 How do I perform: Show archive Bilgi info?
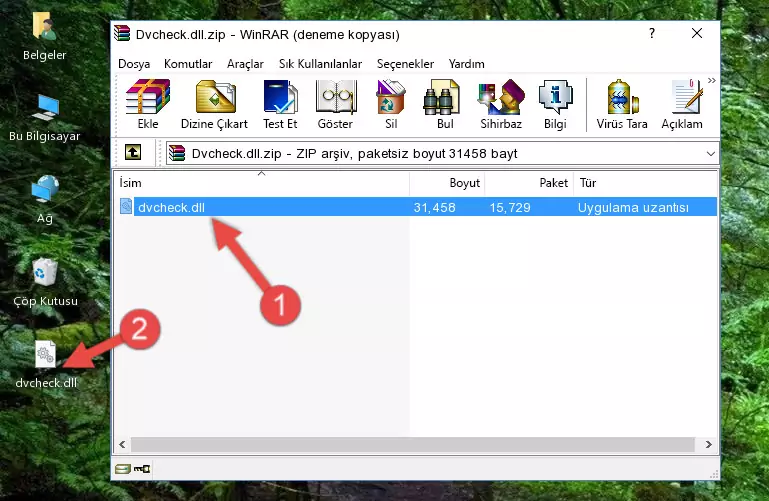click(555, 104)
